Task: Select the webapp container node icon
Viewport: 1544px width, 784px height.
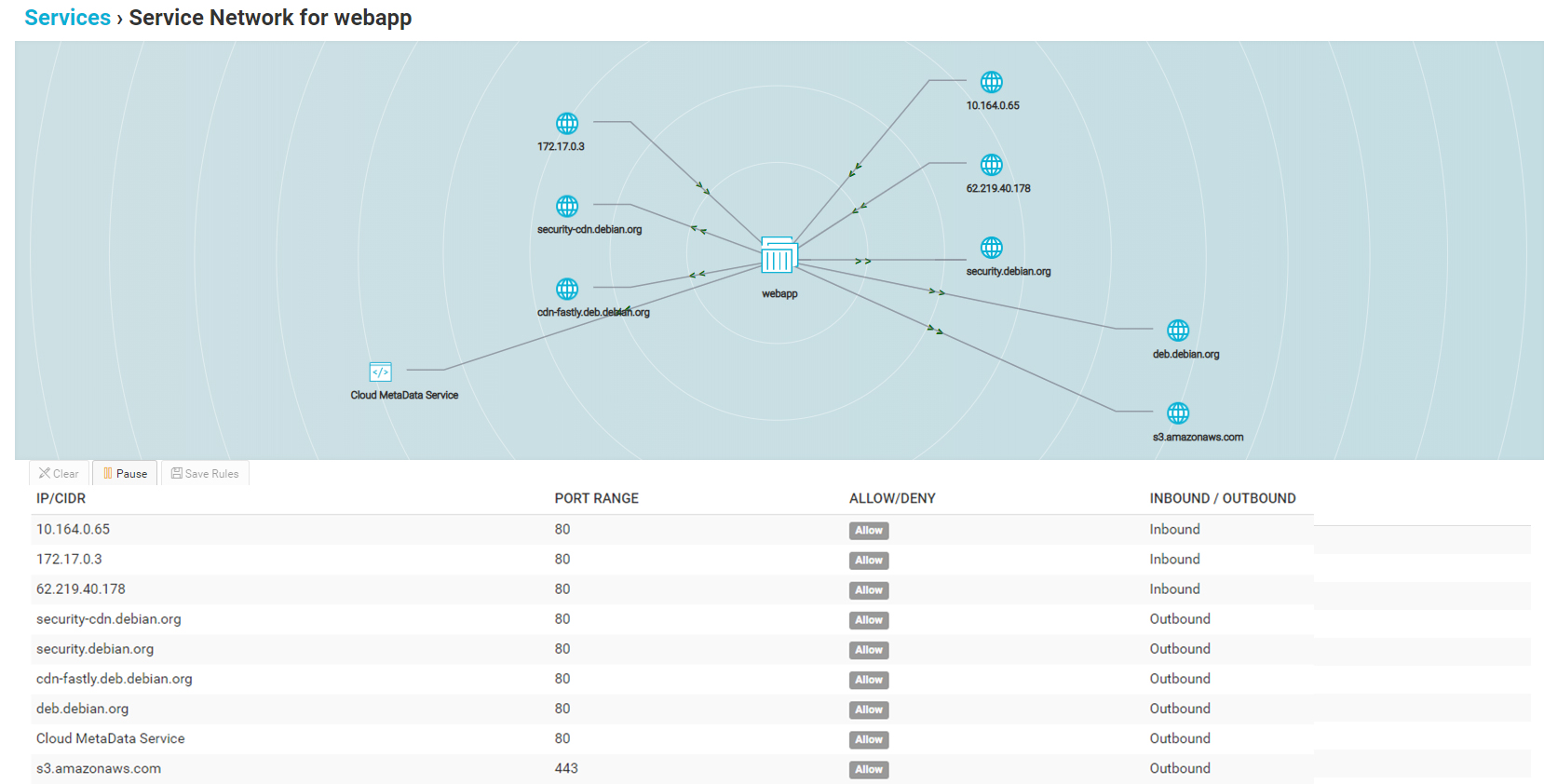Action: [779, 255]
